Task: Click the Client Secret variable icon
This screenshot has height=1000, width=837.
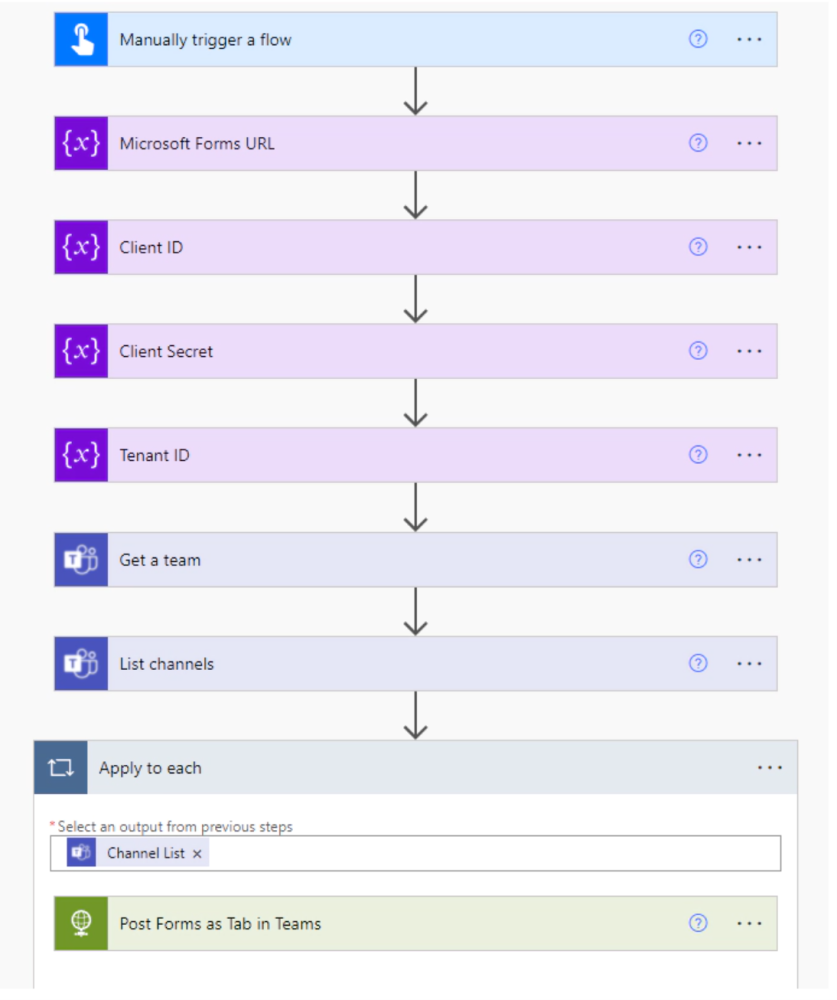Action: click(80, 351)
